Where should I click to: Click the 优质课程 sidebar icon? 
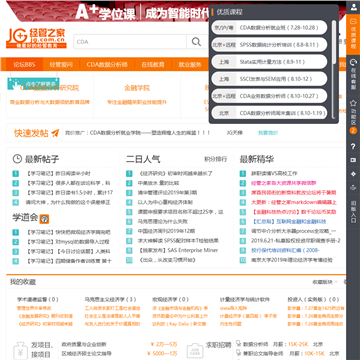[353, 34]
